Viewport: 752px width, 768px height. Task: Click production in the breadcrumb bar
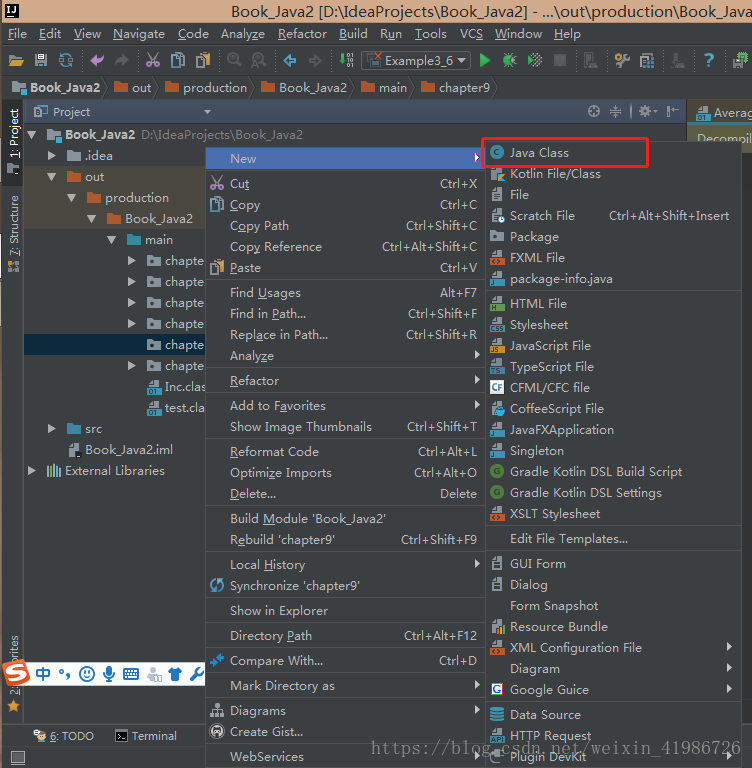206,88
